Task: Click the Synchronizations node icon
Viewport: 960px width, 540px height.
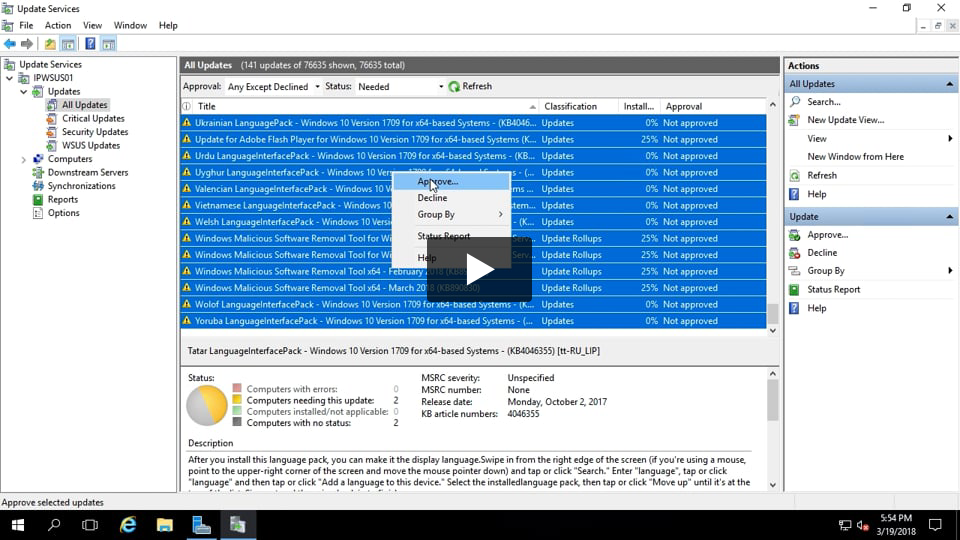Action: [39, 186]
